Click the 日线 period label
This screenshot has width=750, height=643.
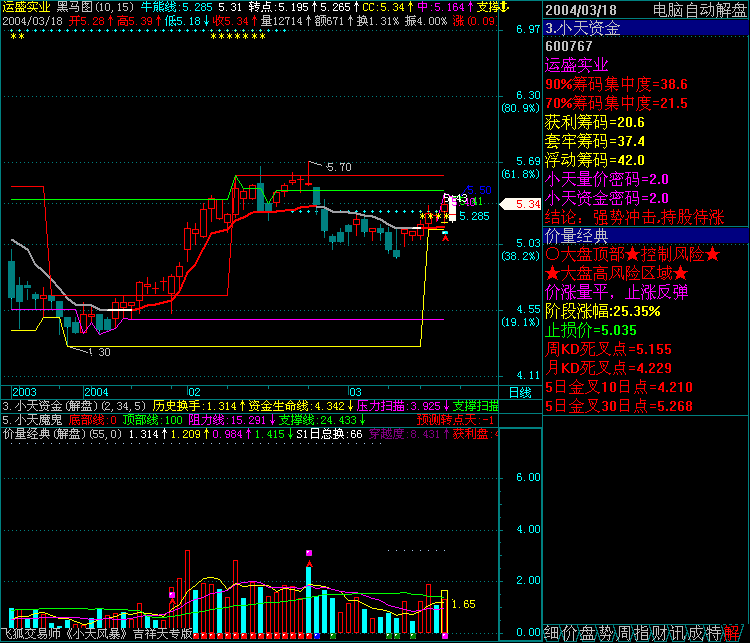click(521, 392)
